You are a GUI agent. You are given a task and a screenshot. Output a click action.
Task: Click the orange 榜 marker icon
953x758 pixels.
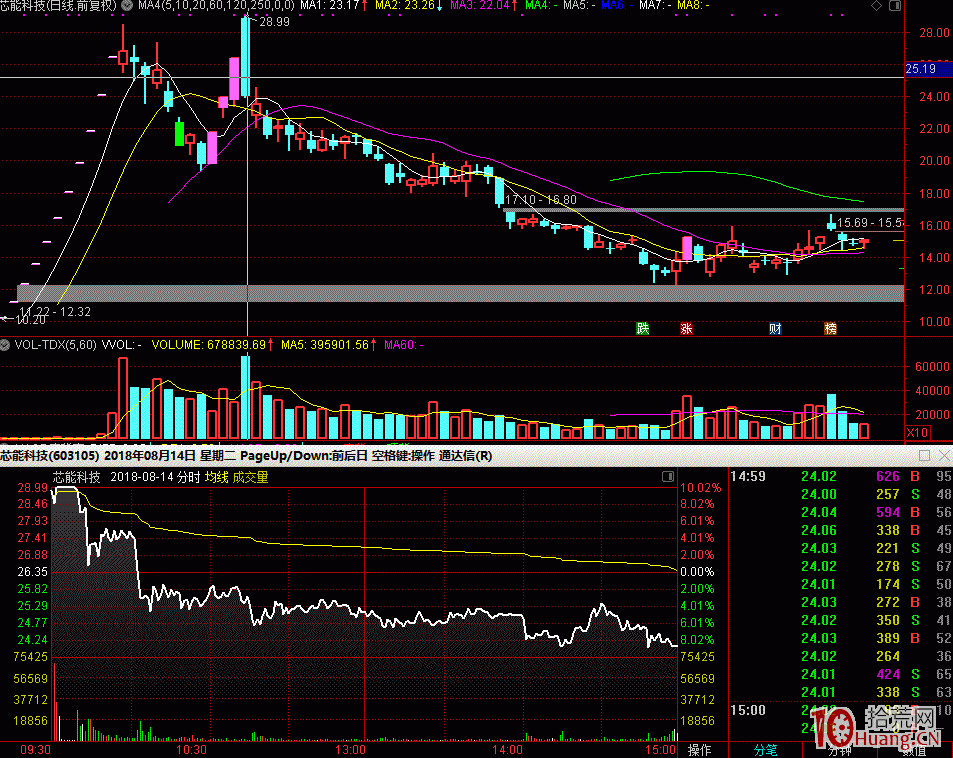[830, 328]
